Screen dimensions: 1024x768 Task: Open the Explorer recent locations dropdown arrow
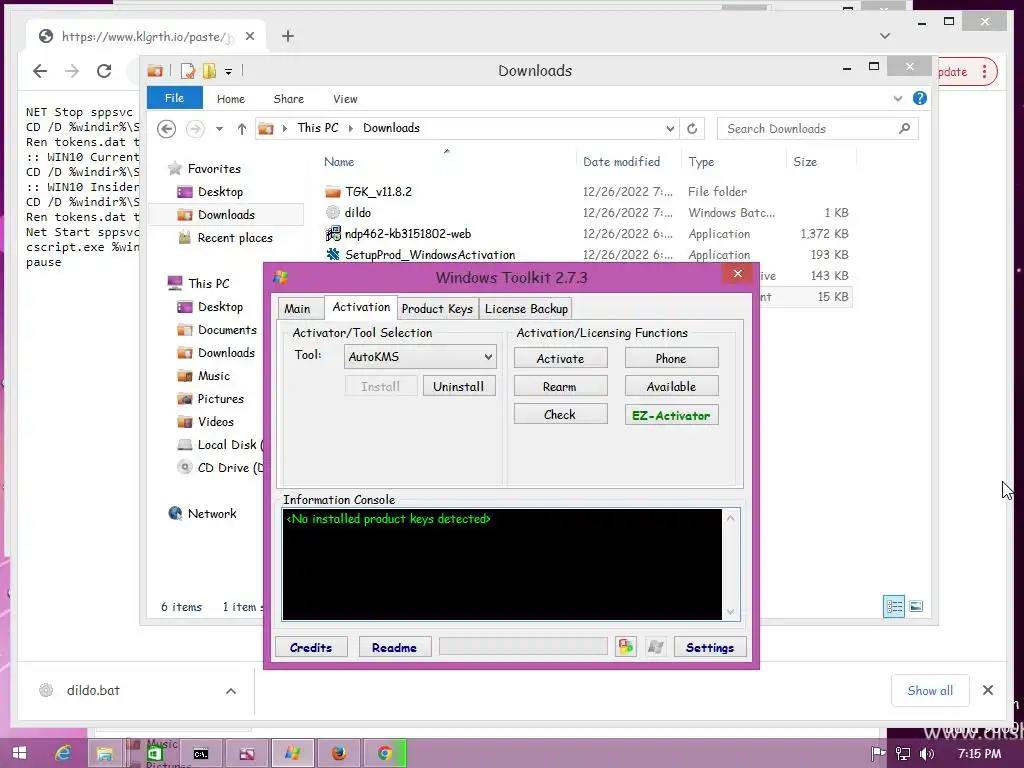[x=219, y=129]
